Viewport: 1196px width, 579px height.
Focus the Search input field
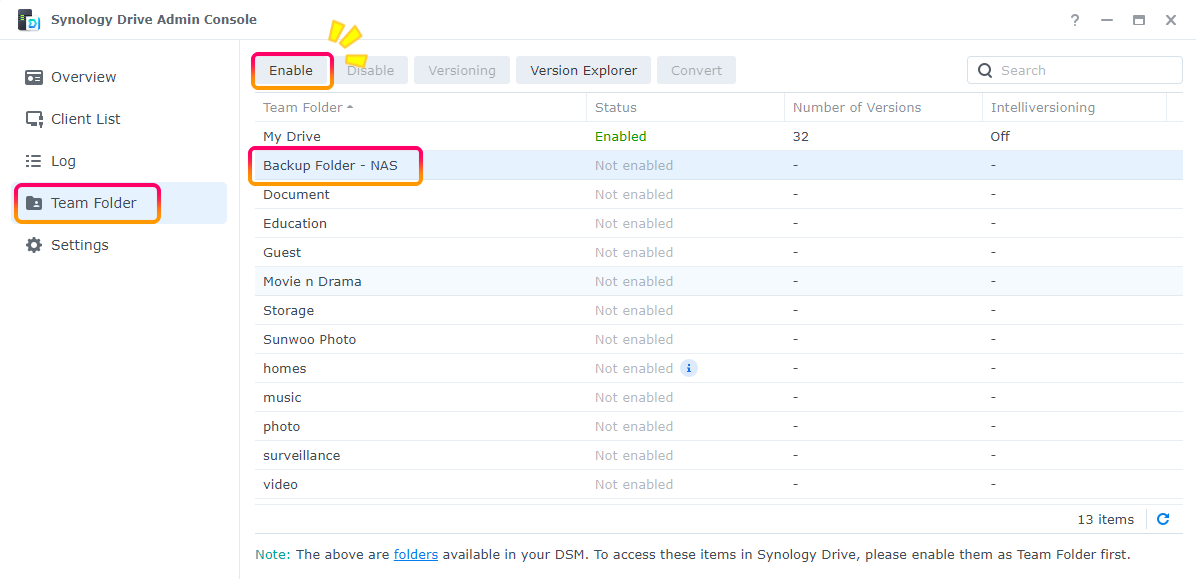point(1075,70)
